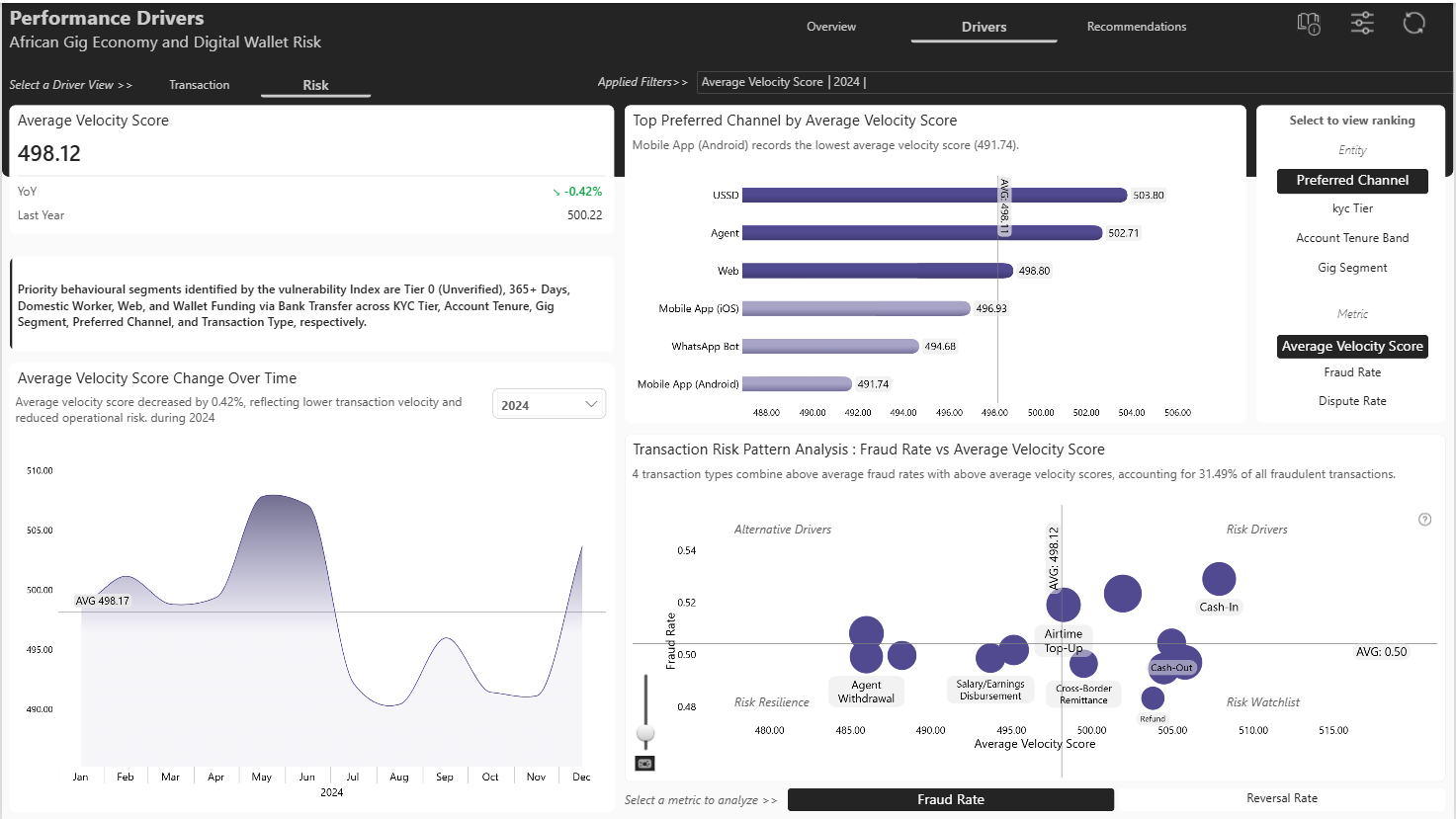Open the 2024 year dropdown
Screen dimensions: 1456x819
coord(549,404)
